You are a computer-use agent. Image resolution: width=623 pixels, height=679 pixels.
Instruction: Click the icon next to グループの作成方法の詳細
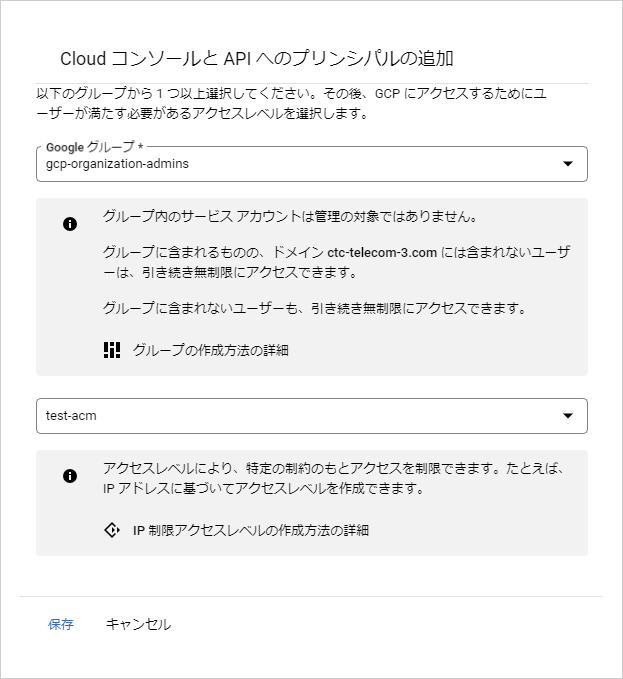(x=112, y=350)
